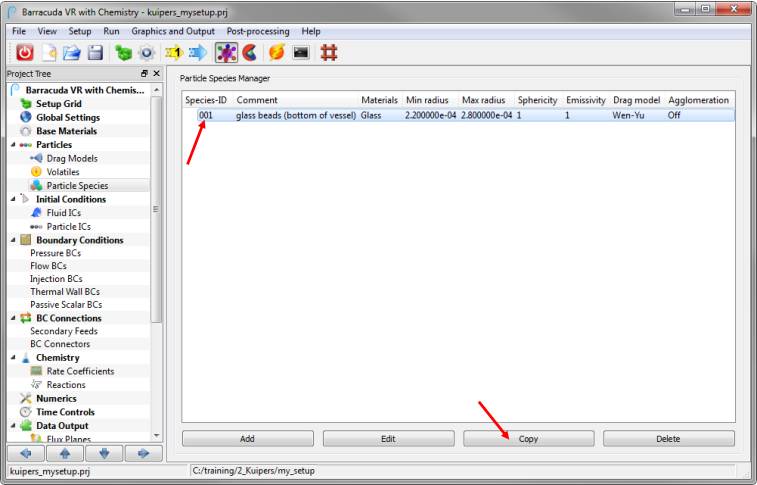Image resolution: width=757 pixels, height=485 pixels.
Task: Click the Copy species button
Action: (x=529, y=439)
